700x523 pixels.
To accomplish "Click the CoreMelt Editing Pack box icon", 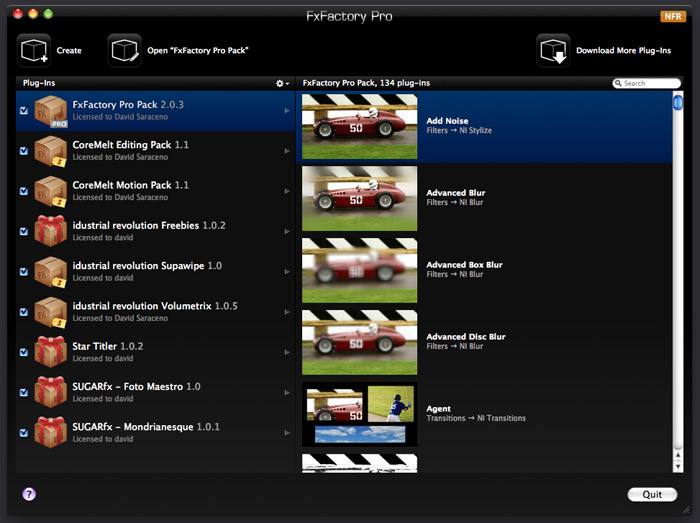I will pos(50,150).
